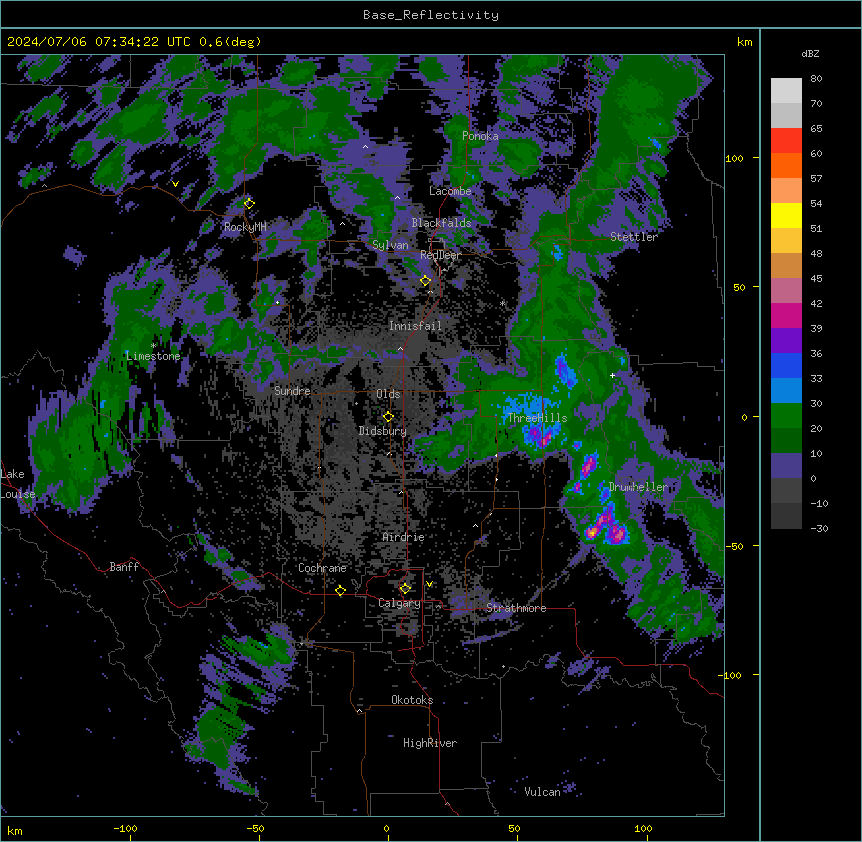Click the white asterisk marker east of Innisfail
Image resolution: width=862 pixels, height=842 pixels.
[x=502, y=303]
